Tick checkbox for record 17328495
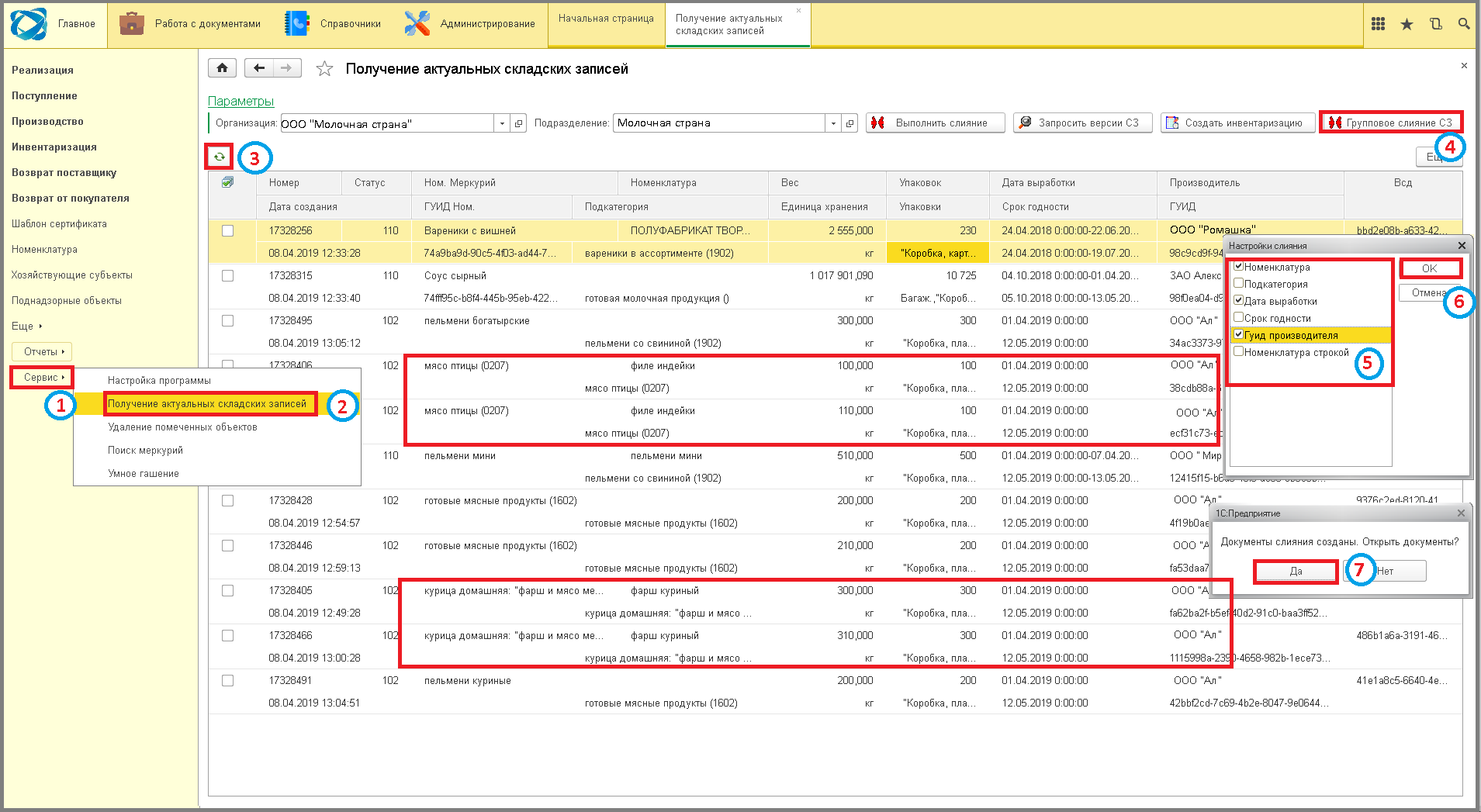 pyautogui.click(x=227, y=320)
